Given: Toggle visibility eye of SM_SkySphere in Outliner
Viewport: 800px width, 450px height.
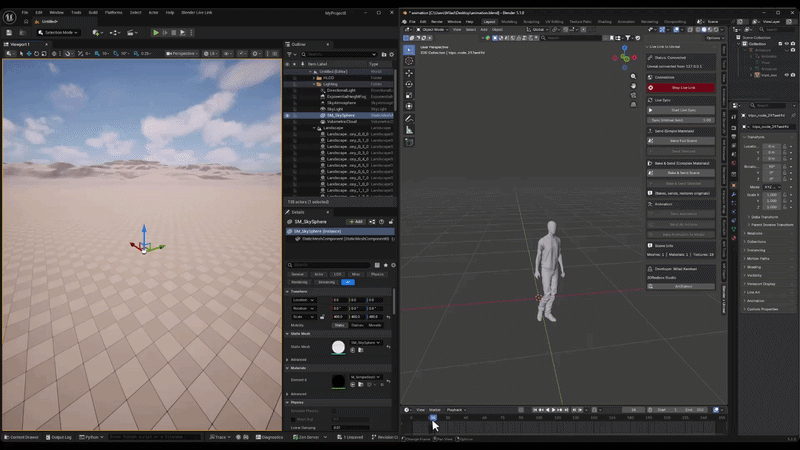Looking at the screenshot, I should coord(287,115).
